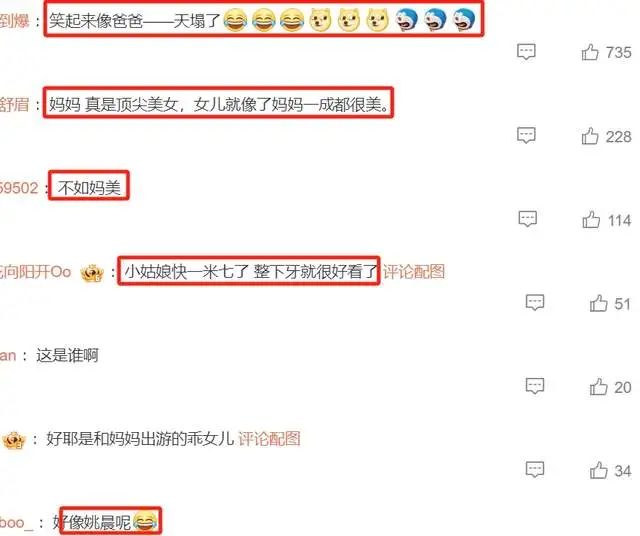Thumbs up the comment with 34 likes
Viewport: 640px width, 536px height.
click(x=599, y=470)
